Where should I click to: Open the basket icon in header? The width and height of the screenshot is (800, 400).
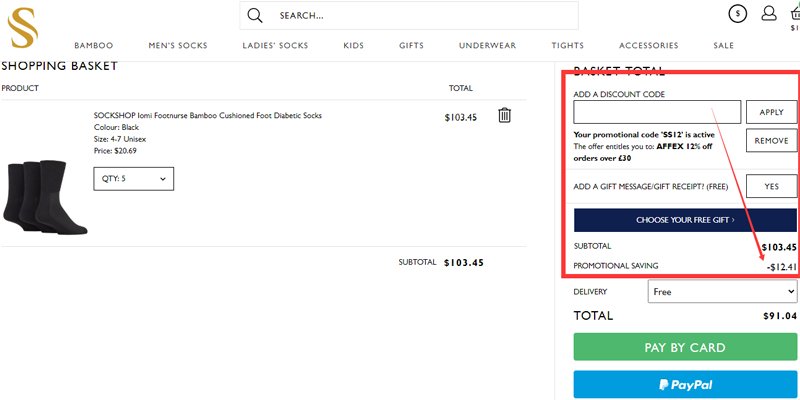(795, 14)
